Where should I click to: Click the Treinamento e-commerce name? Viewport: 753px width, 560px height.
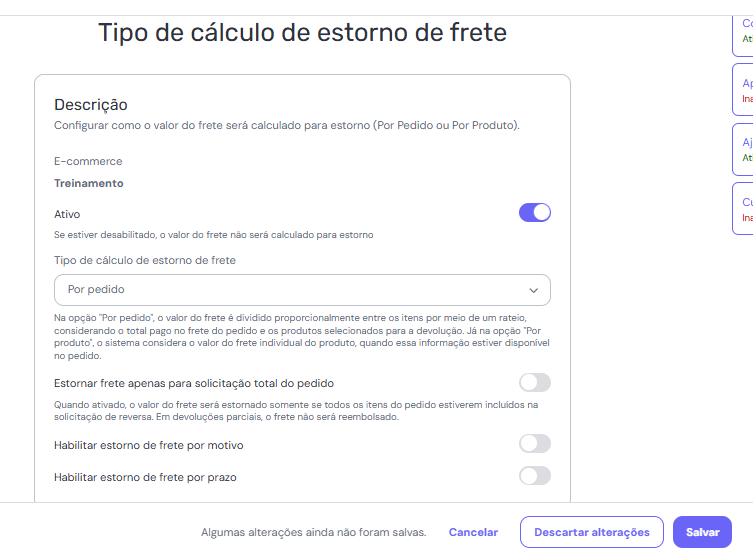(89, 184)
